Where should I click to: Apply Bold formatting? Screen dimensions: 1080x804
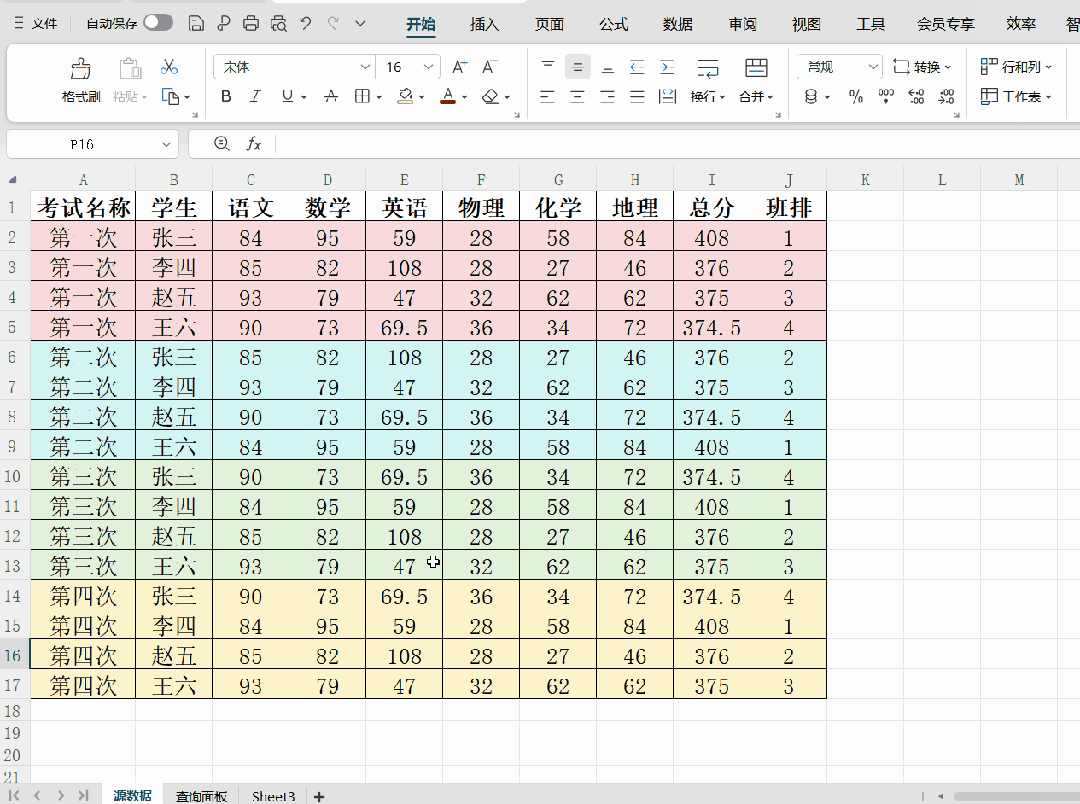pos(226,96)
